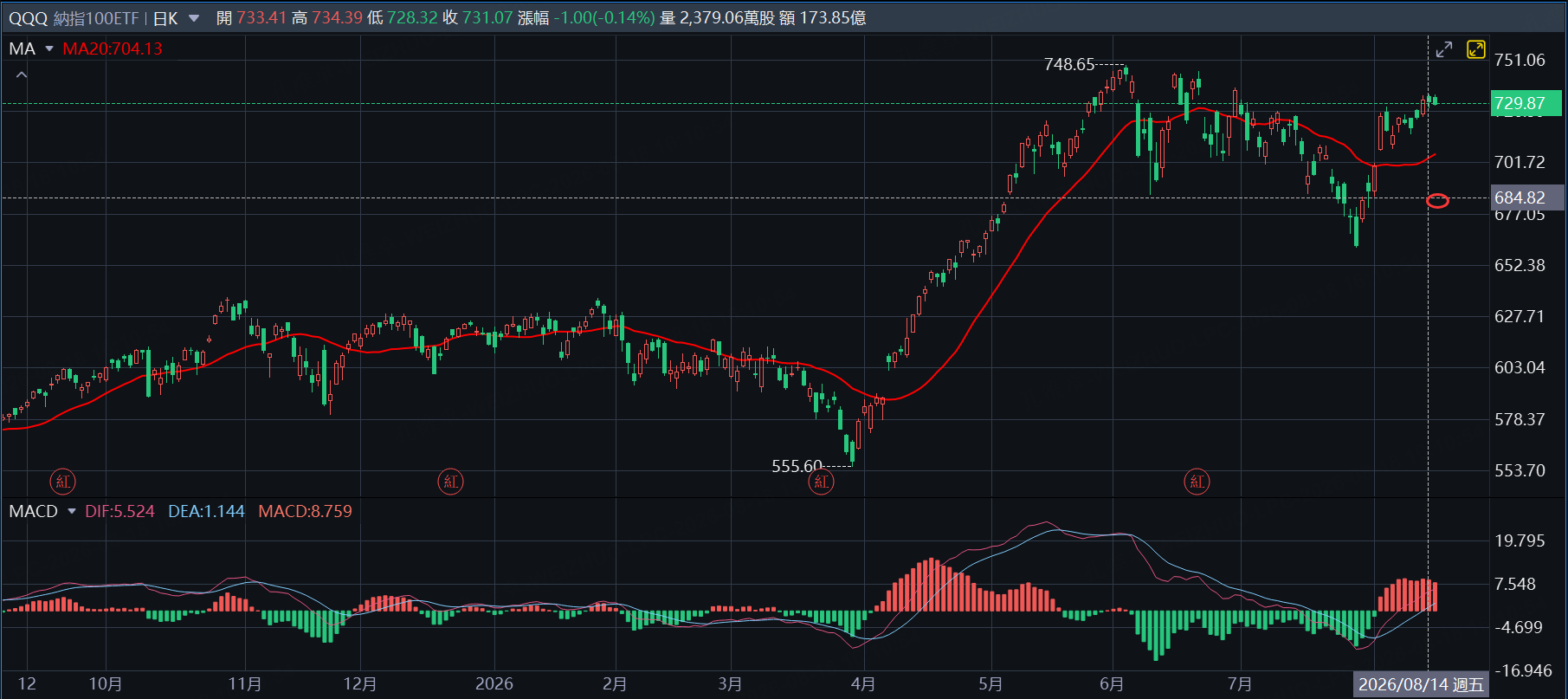This screenshot has height=699, width=1568.
Task: Click the -16.946 MACD axis label
Action: pyautogui.click(x=1523, y=670)
